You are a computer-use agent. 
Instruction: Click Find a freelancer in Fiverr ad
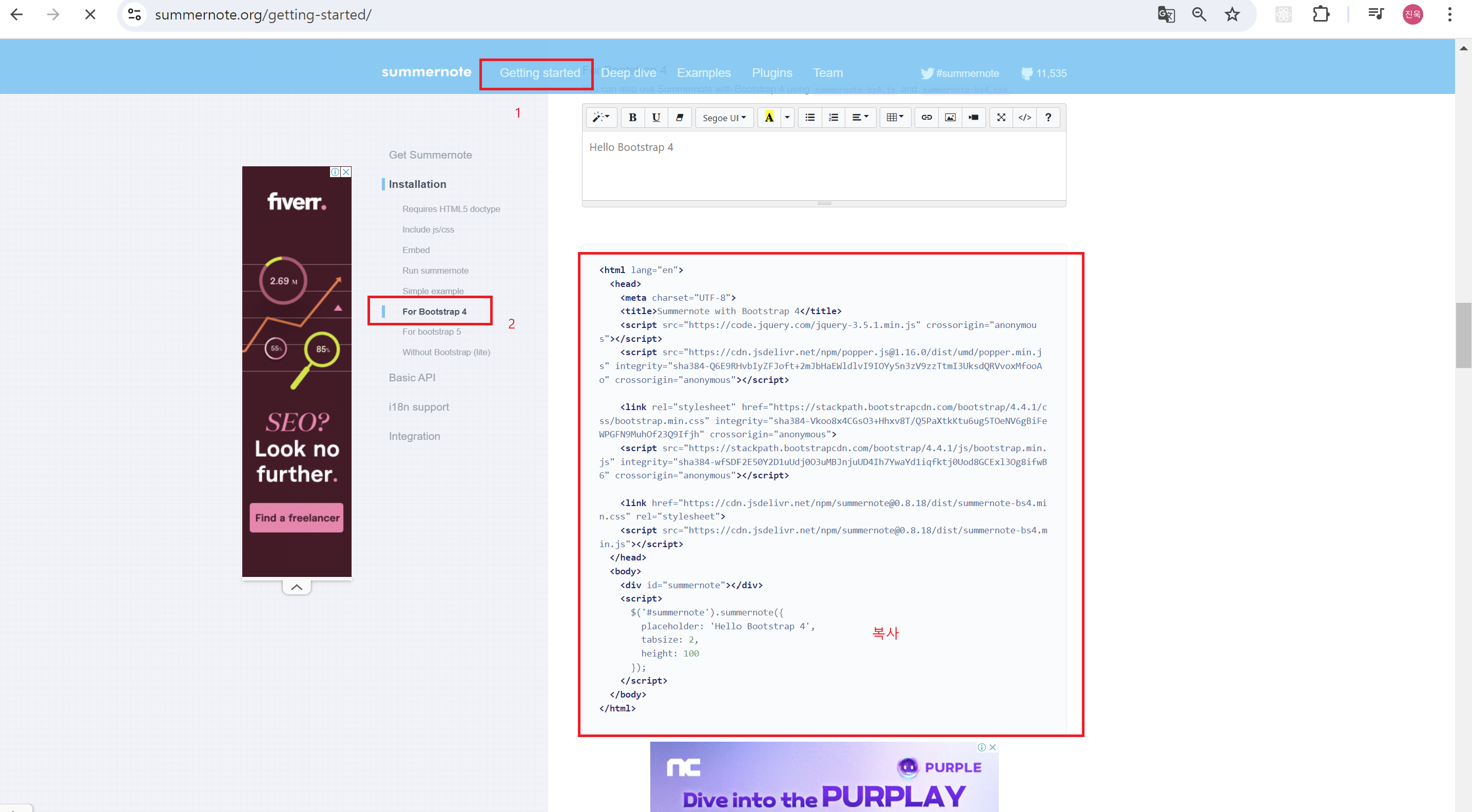pyautogui.click(x=297, y=517)
